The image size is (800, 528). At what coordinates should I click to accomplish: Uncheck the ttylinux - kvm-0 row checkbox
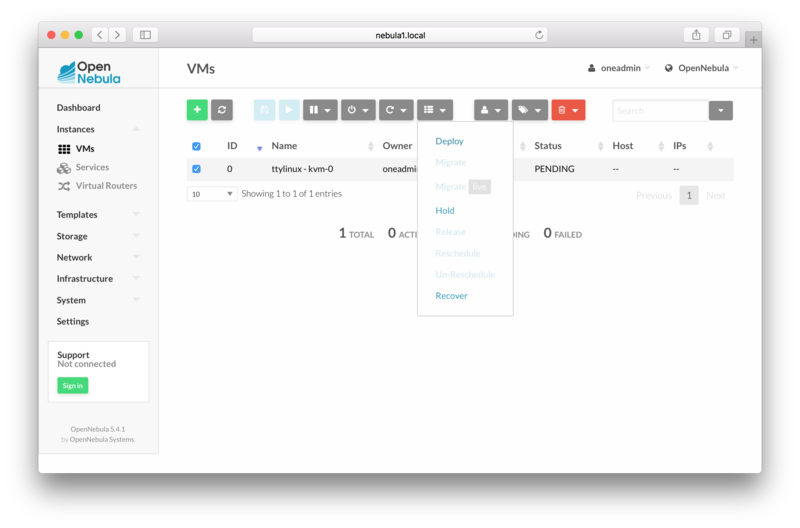[196, 169]
